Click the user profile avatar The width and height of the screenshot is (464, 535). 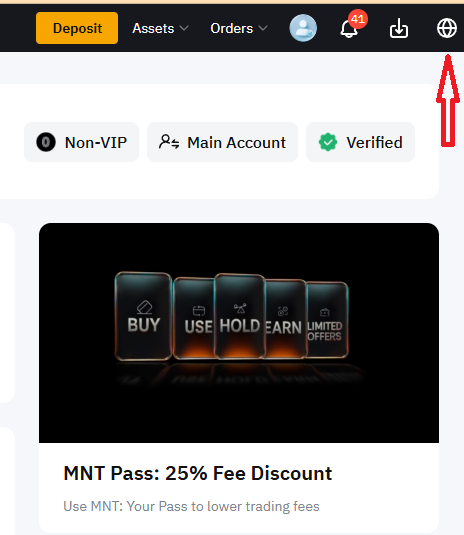(x=303, y=28)
